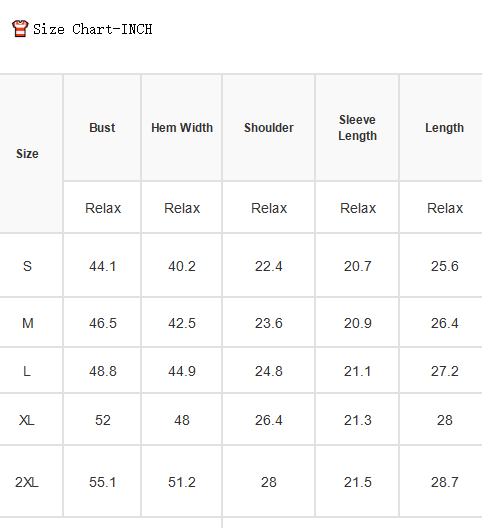The width and height of the screenshot is (482, 528).
Task: Select the 2XL size row label
Action: point(27,482)
